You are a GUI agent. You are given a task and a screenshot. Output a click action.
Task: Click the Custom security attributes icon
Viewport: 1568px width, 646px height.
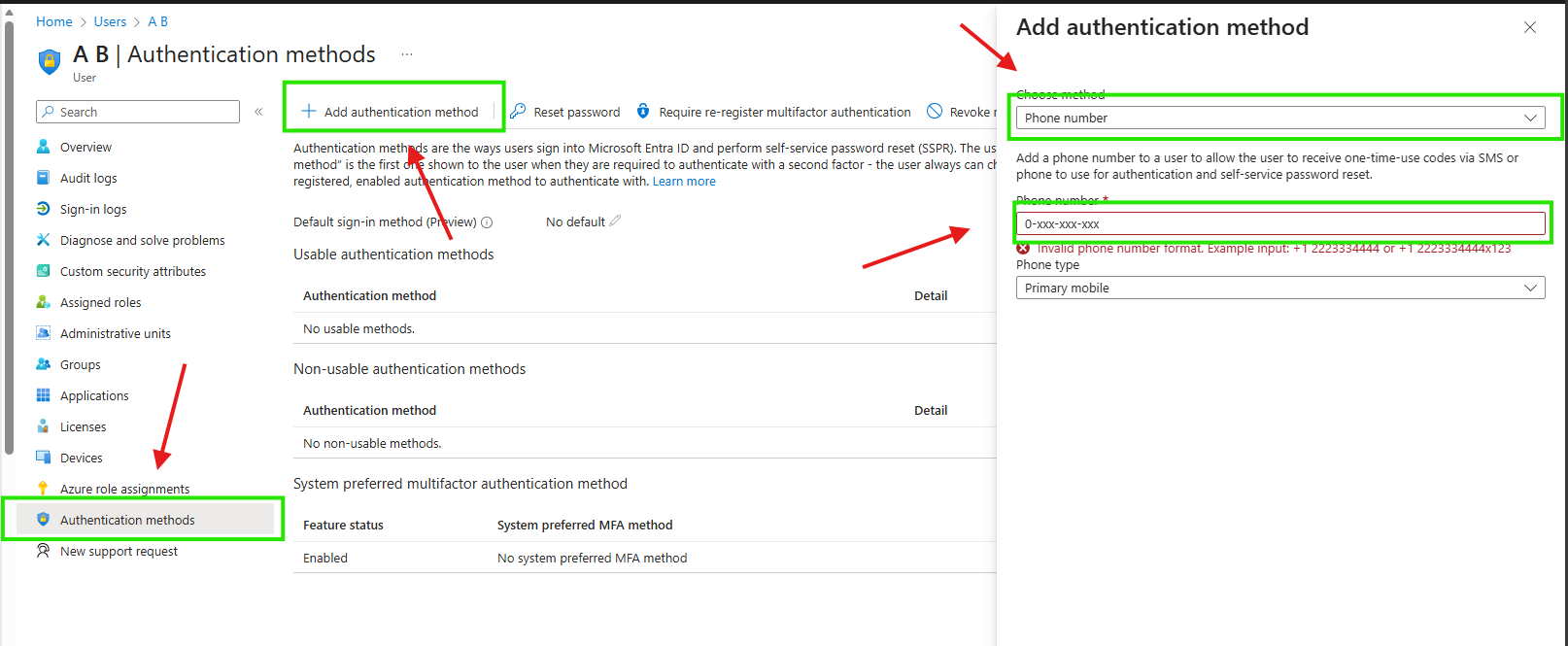tap(43, 271)
